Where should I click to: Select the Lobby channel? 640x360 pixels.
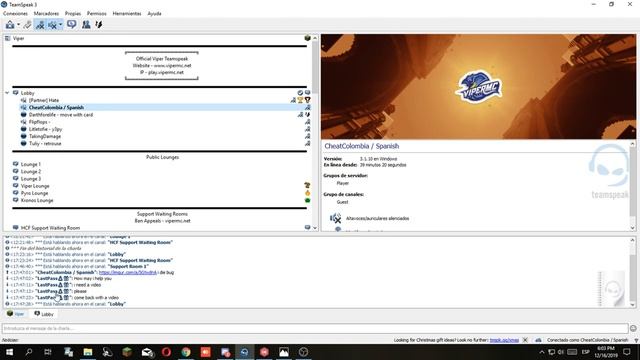tap(27, 93)
